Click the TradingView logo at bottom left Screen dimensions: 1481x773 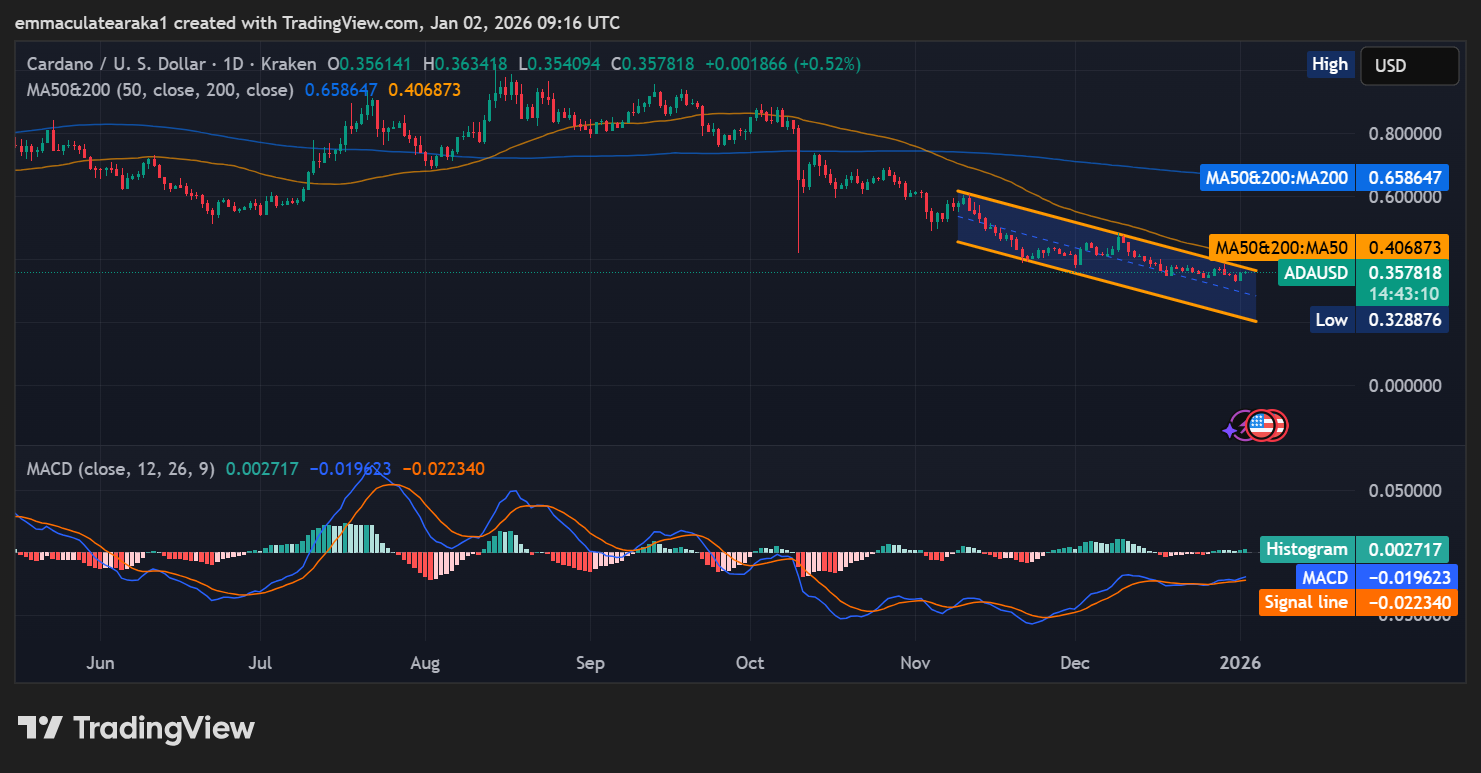(x=136, y=728)
